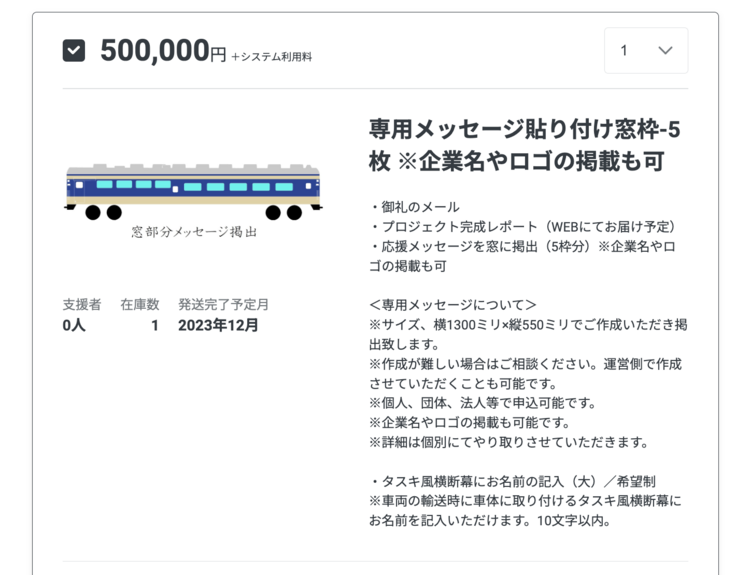Screen dimensions: 736x575
Task: Click the 作成が難しい場合はご相談ください note
Action: tap(526, 364)
